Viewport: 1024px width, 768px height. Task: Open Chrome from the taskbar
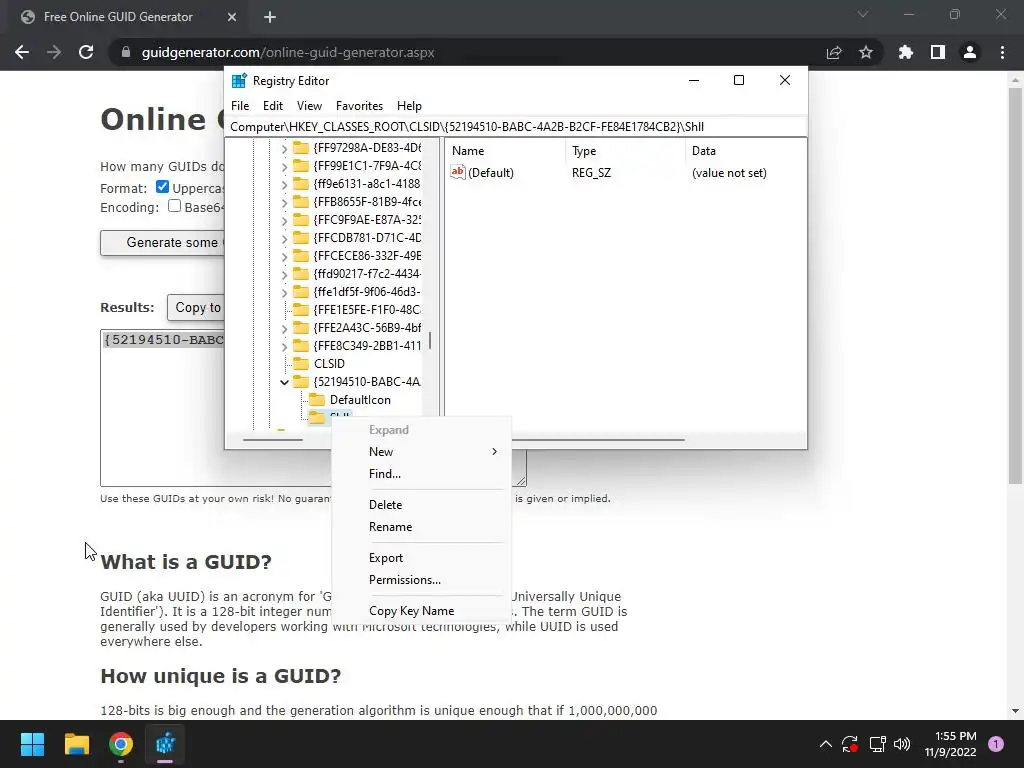pyautogui.click(x=121, y=744)
